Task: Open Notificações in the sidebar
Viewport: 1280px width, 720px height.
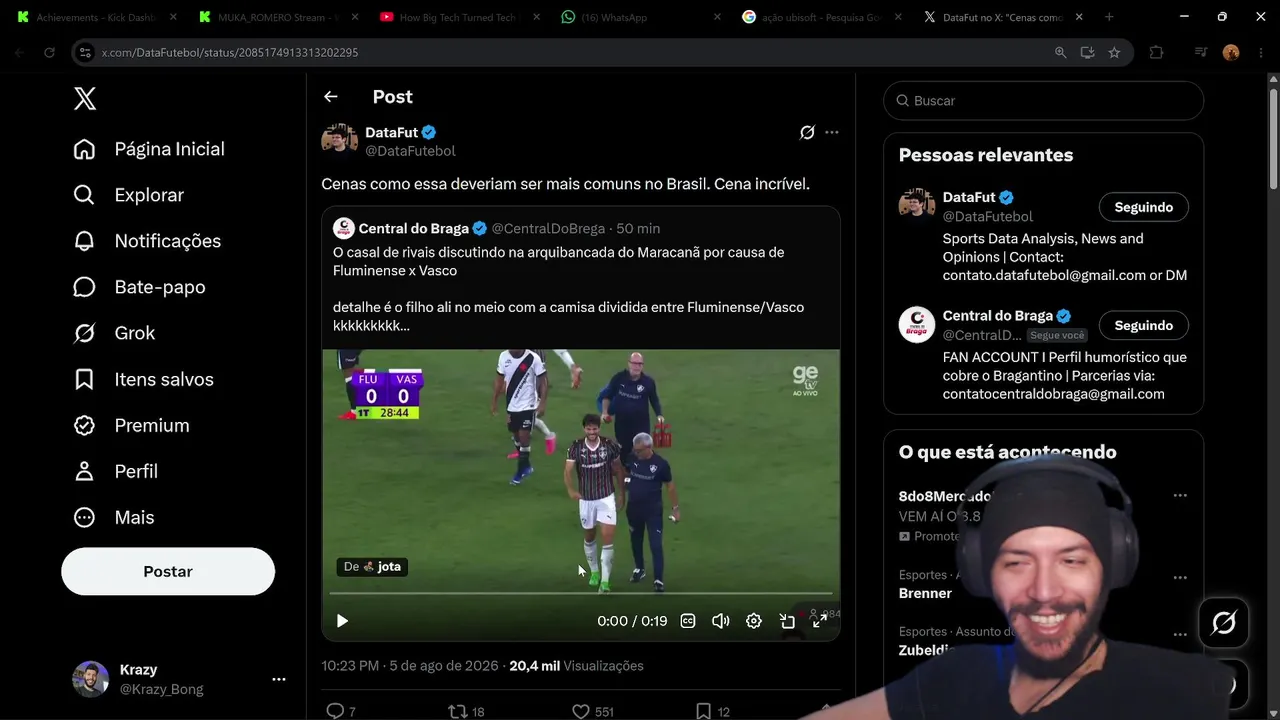Action: pos(147,241)
